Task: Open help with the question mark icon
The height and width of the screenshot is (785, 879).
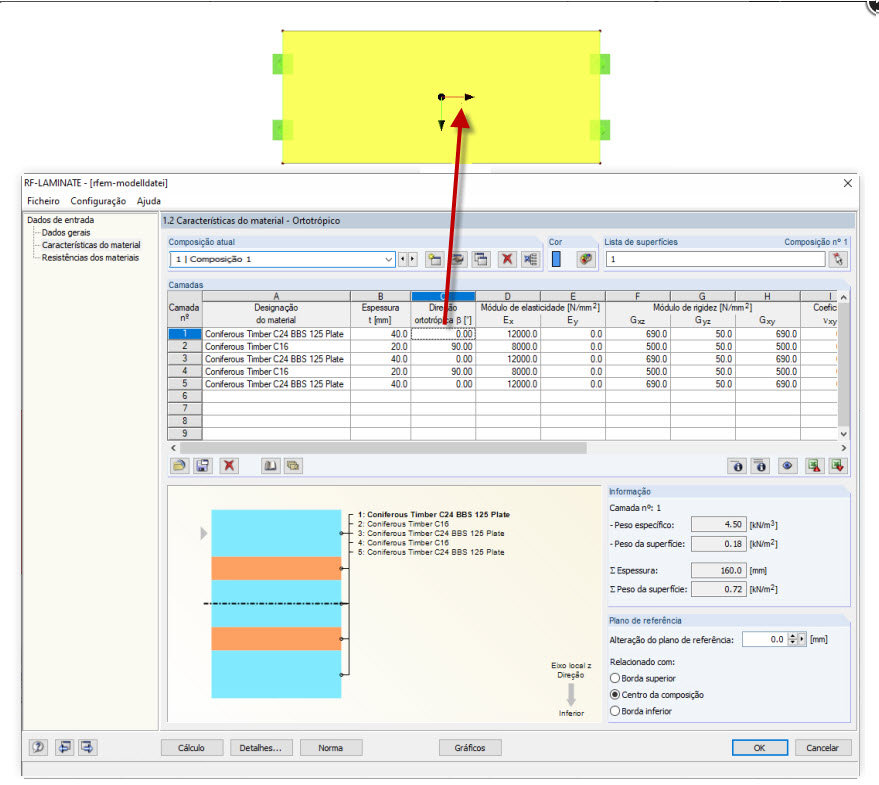Action: point(38,747)
